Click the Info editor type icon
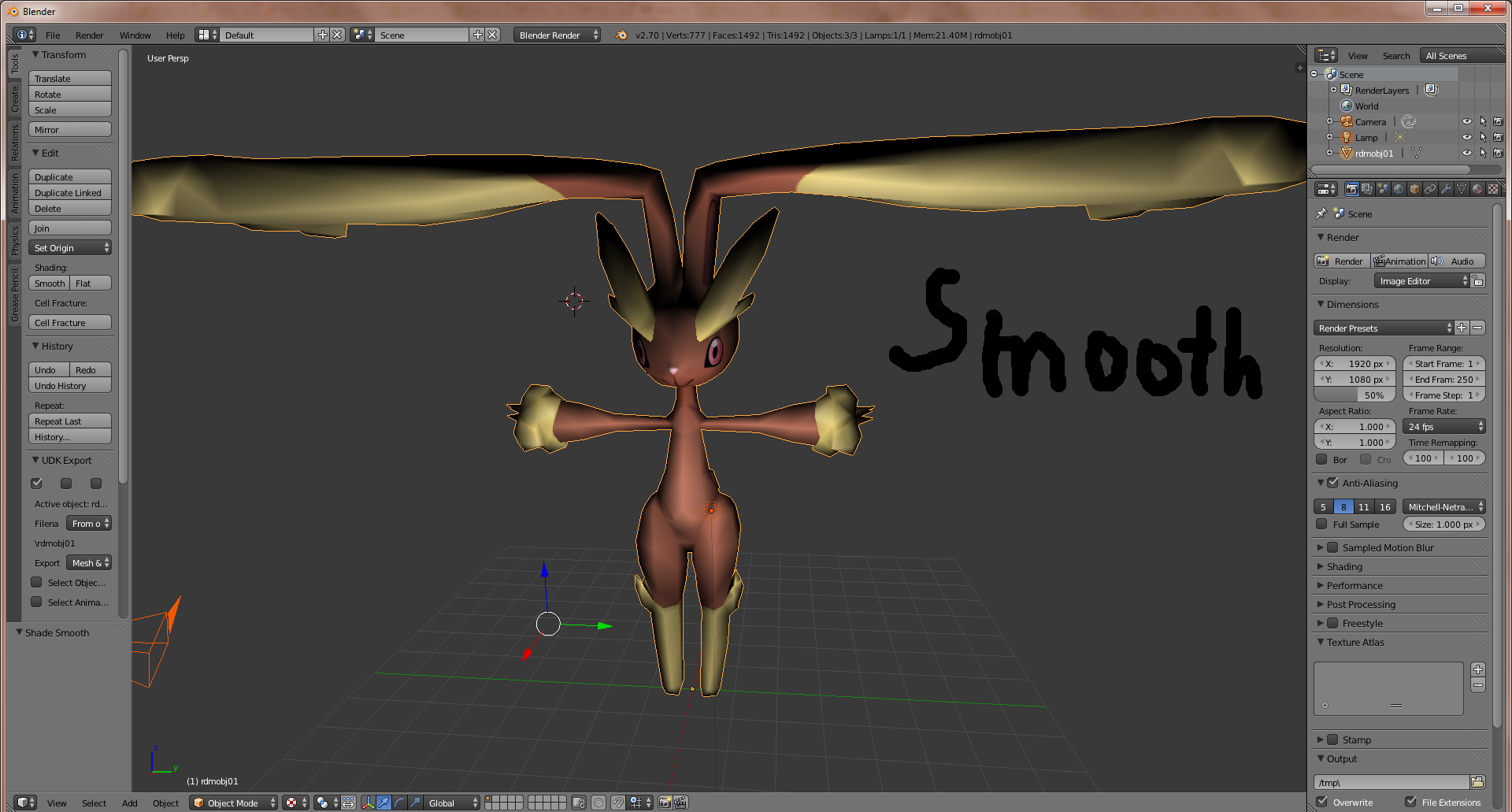Image resolution: width=1512 pixels, height=812 pixels. [x=25, y=35]
